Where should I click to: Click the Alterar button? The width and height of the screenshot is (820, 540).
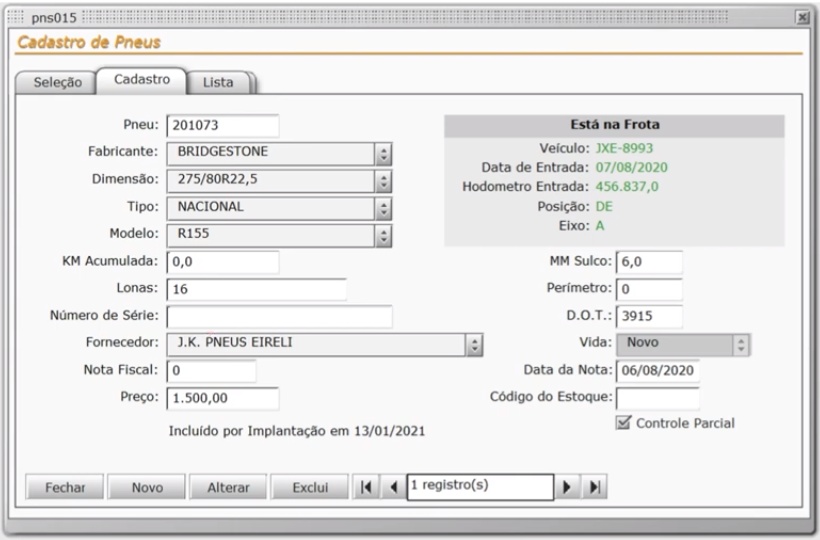(228, 487)
